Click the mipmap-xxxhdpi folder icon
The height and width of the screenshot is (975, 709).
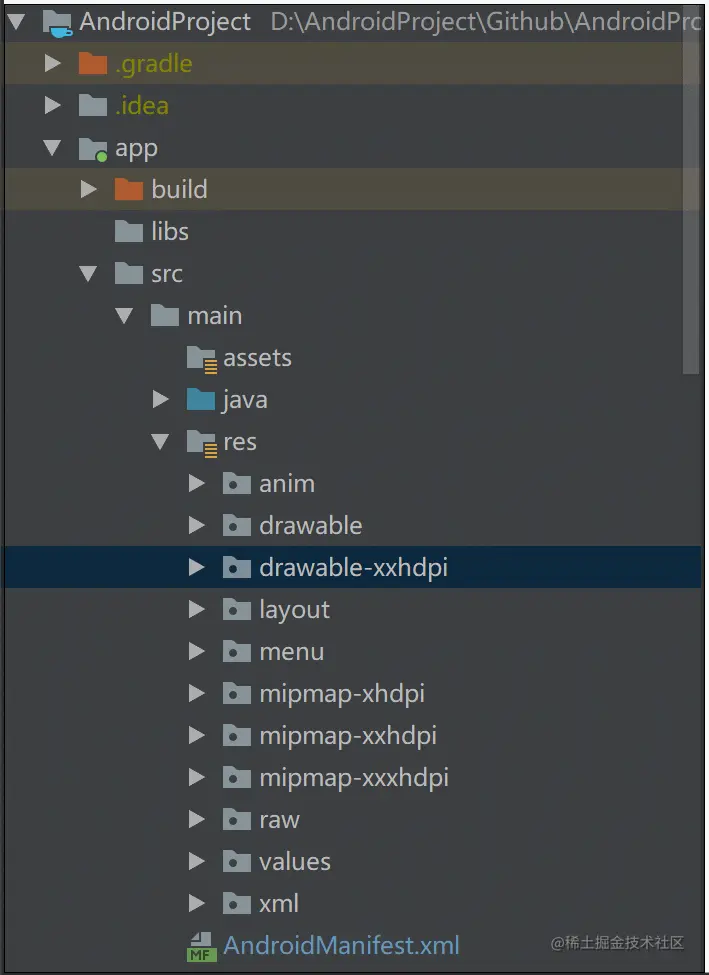tap(237, 777)
